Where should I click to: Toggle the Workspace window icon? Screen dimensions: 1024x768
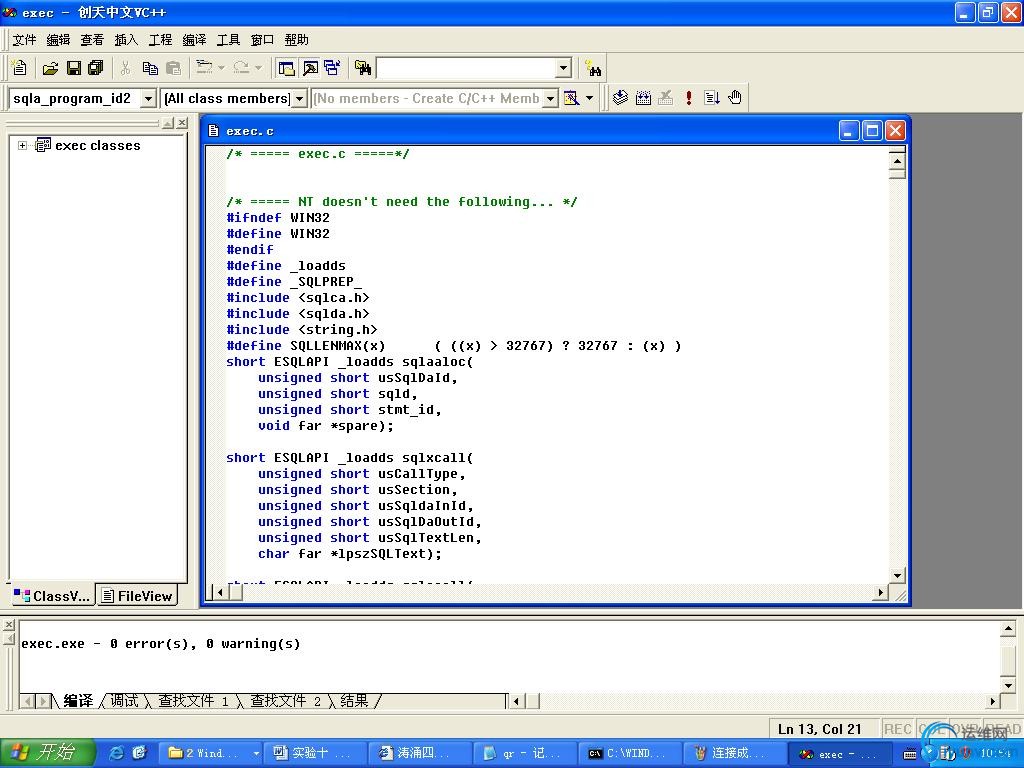[286, 67]
